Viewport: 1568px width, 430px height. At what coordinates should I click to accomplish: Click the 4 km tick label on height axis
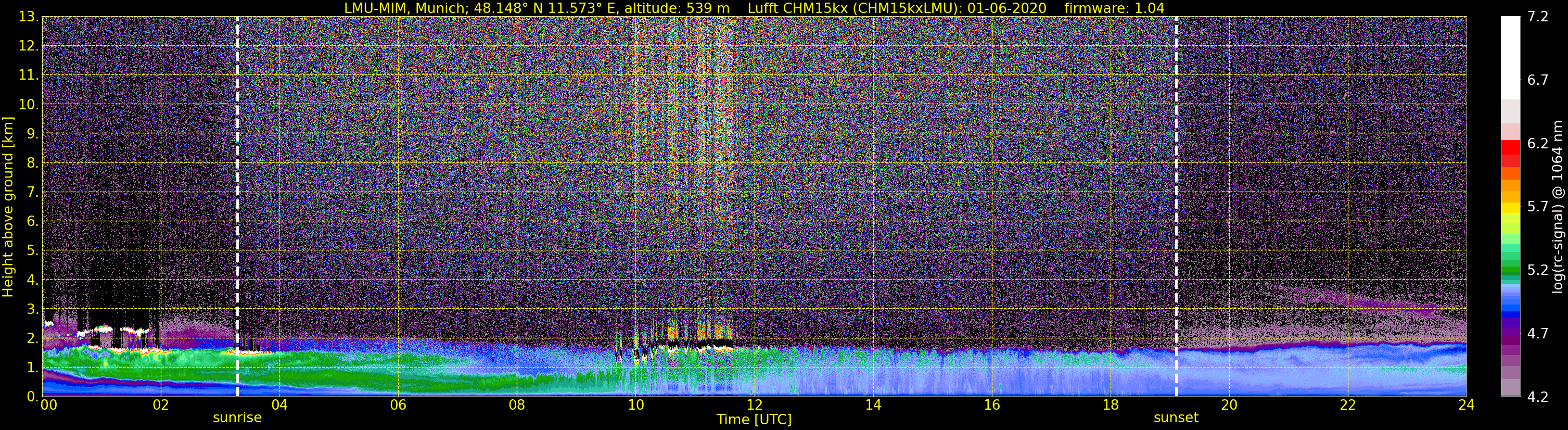coord(32,280)
